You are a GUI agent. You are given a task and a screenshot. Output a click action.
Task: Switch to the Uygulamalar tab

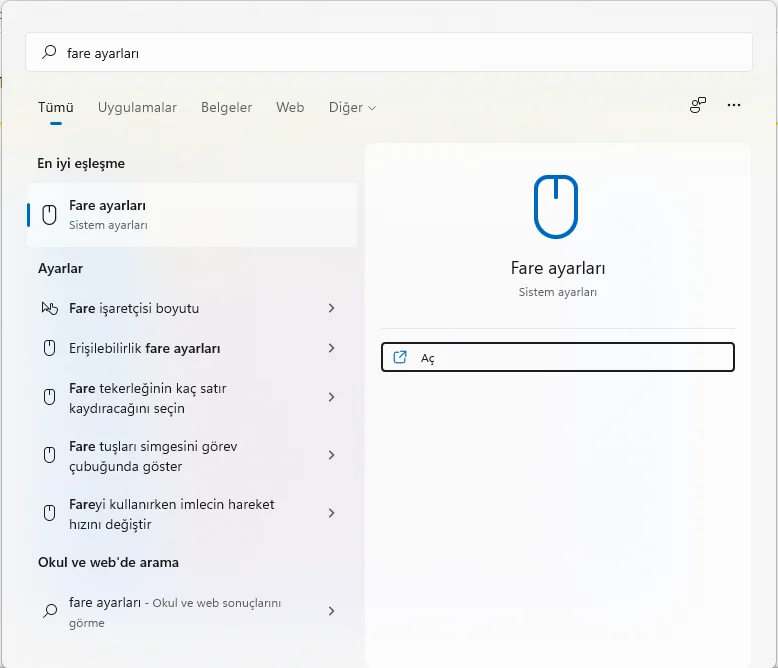coord(137,107)
